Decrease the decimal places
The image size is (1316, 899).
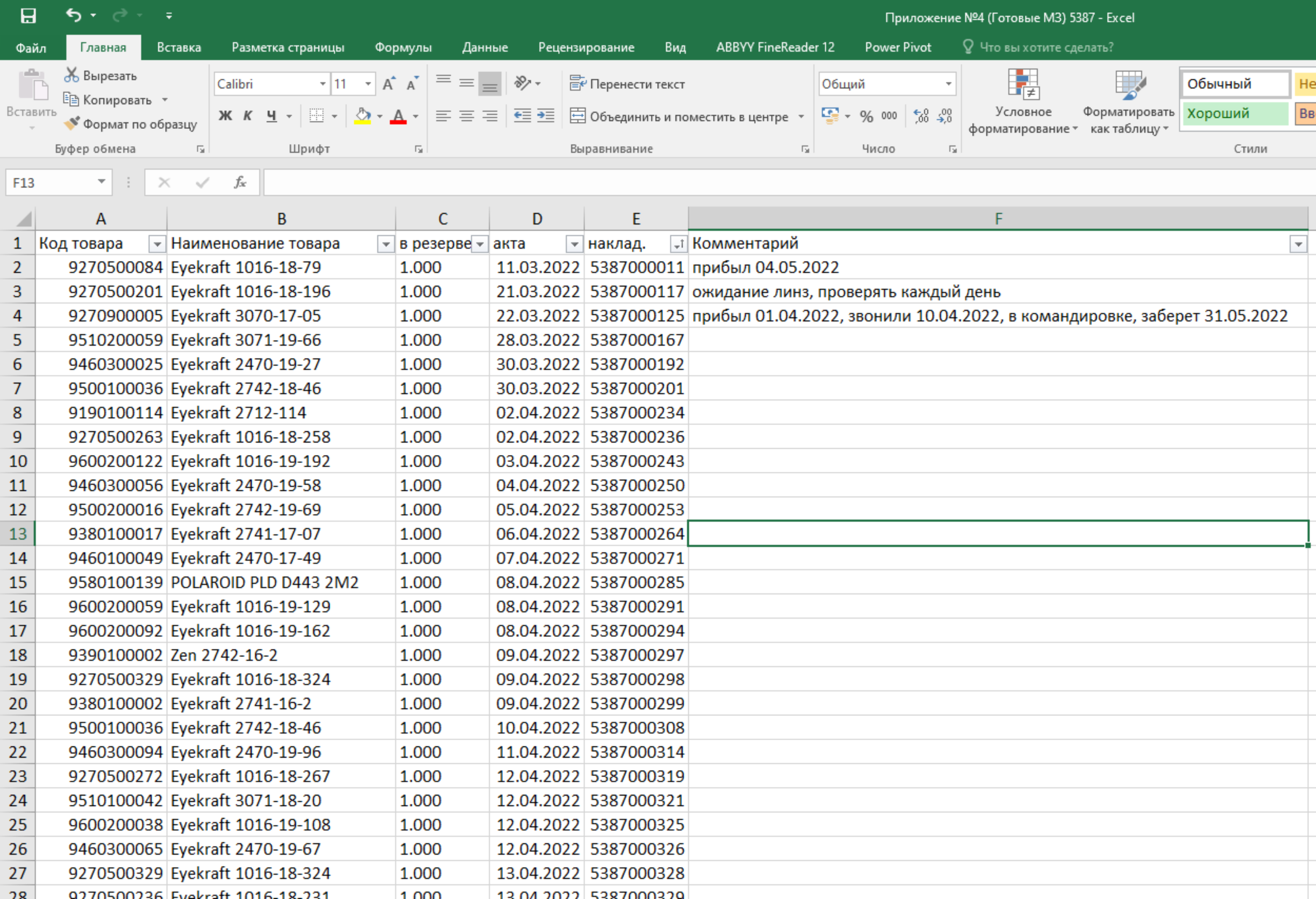click(944, 116)
